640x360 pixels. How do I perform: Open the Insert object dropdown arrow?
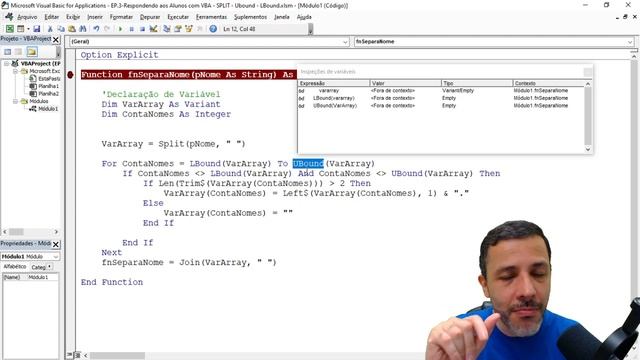[28, 29]
